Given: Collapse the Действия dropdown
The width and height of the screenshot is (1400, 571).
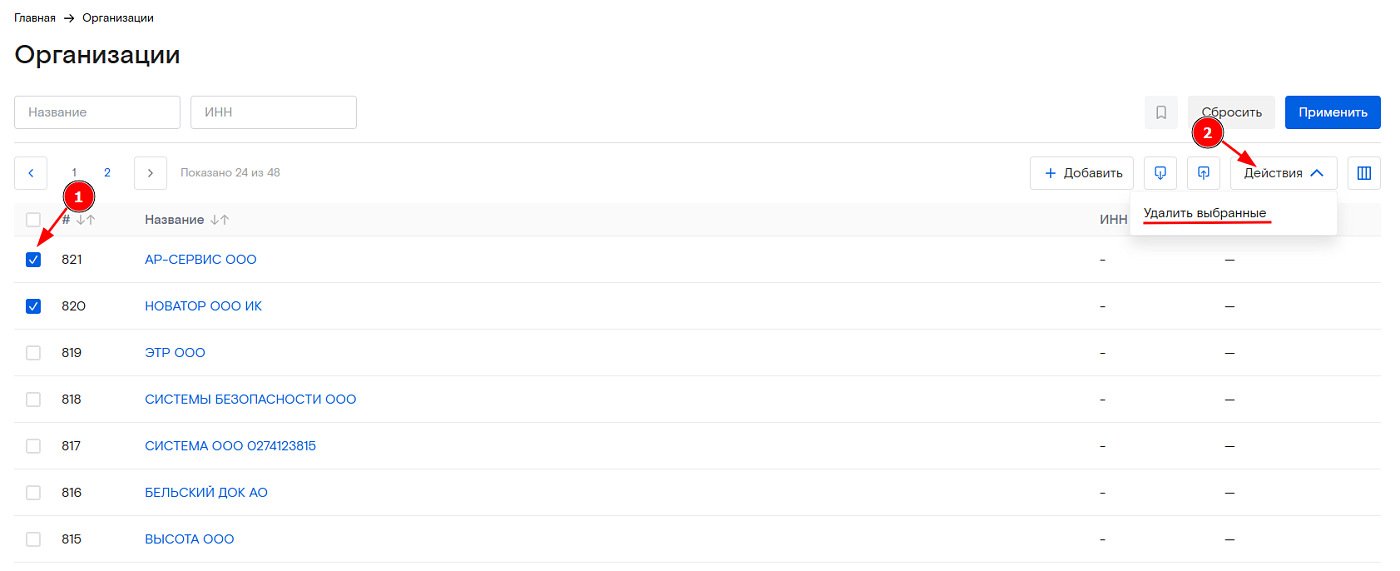Looking at the screenshot, I should click(1284, 173).
